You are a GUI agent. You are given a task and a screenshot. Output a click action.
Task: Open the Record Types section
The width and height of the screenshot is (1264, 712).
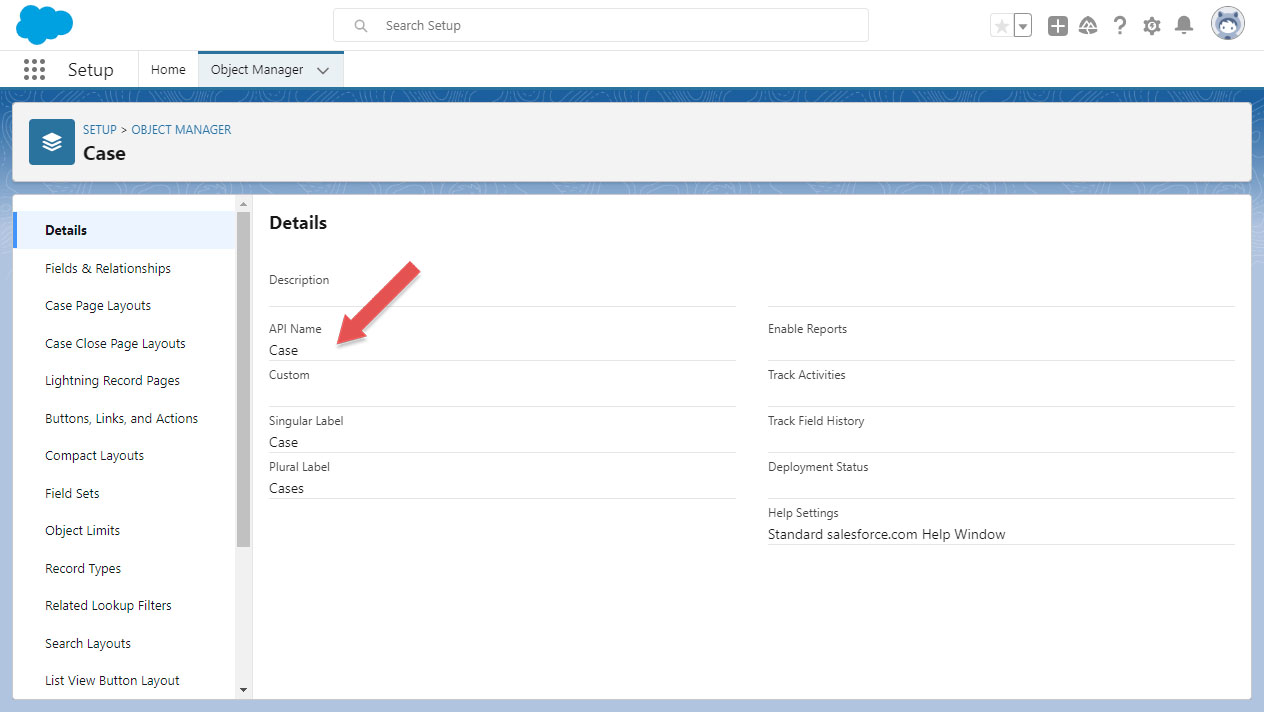pyautogui.click(x=82, y=568)
